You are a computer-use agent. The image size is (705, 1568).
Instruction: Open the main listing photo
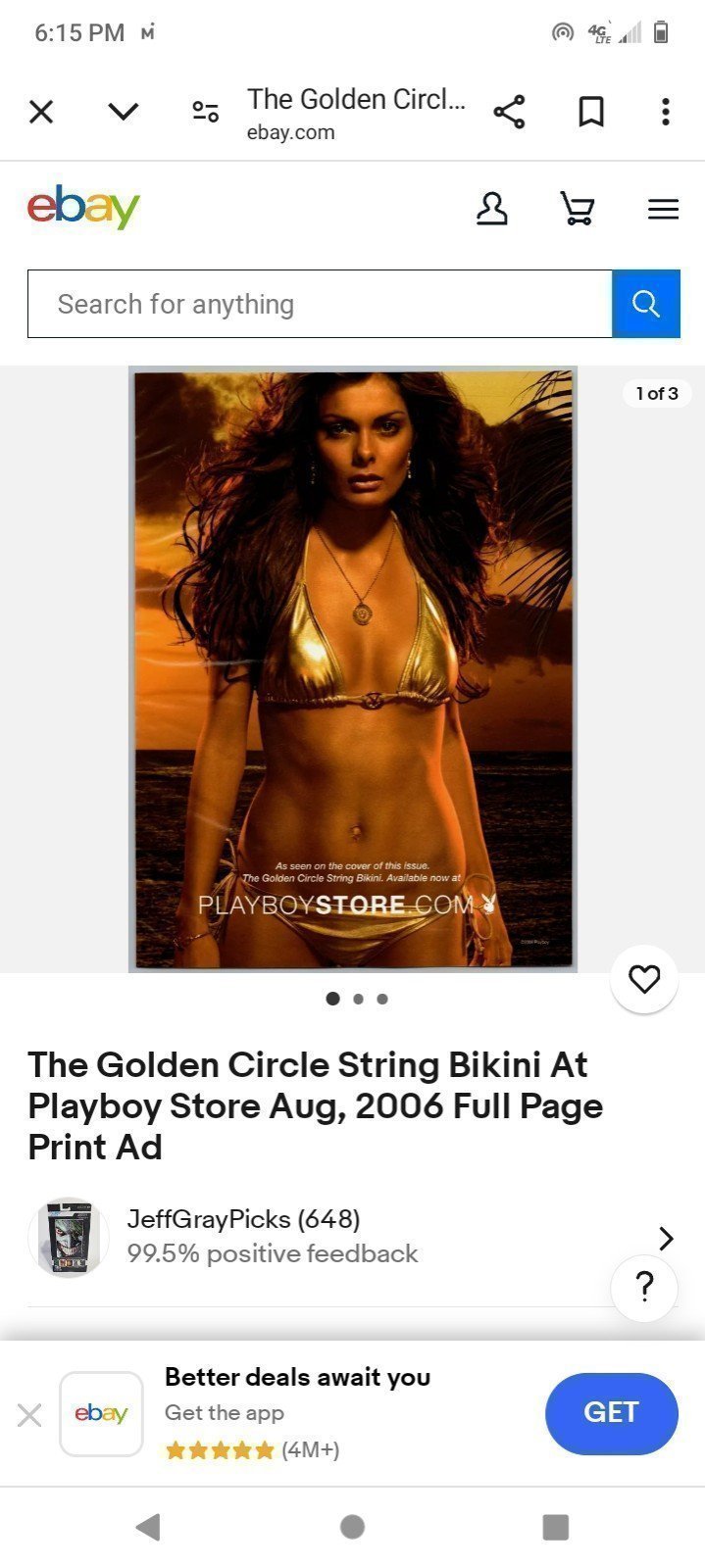[353, 669]
